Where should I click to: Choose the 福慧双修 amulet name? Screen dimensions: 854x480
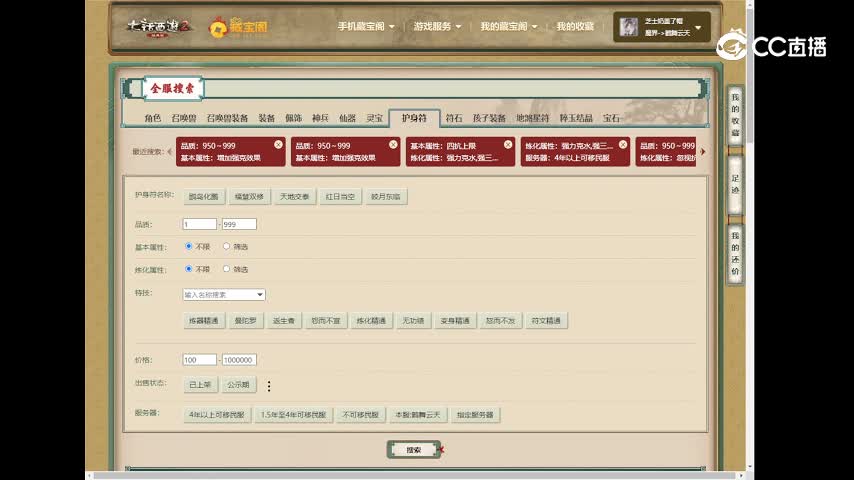[249, 197]
